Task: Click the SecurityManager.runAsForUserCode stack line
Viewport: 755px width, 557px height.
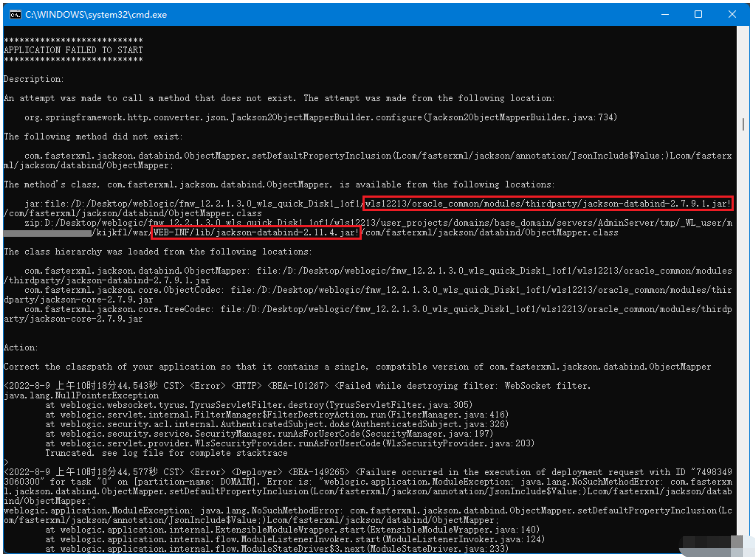Action: [269, 434]
